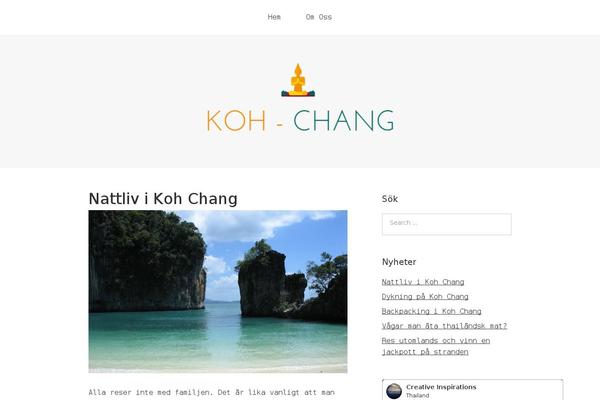
Task: Open Res utomlands och vinn jackpott link
Action: pyautogui.click(x=436, y=346)
